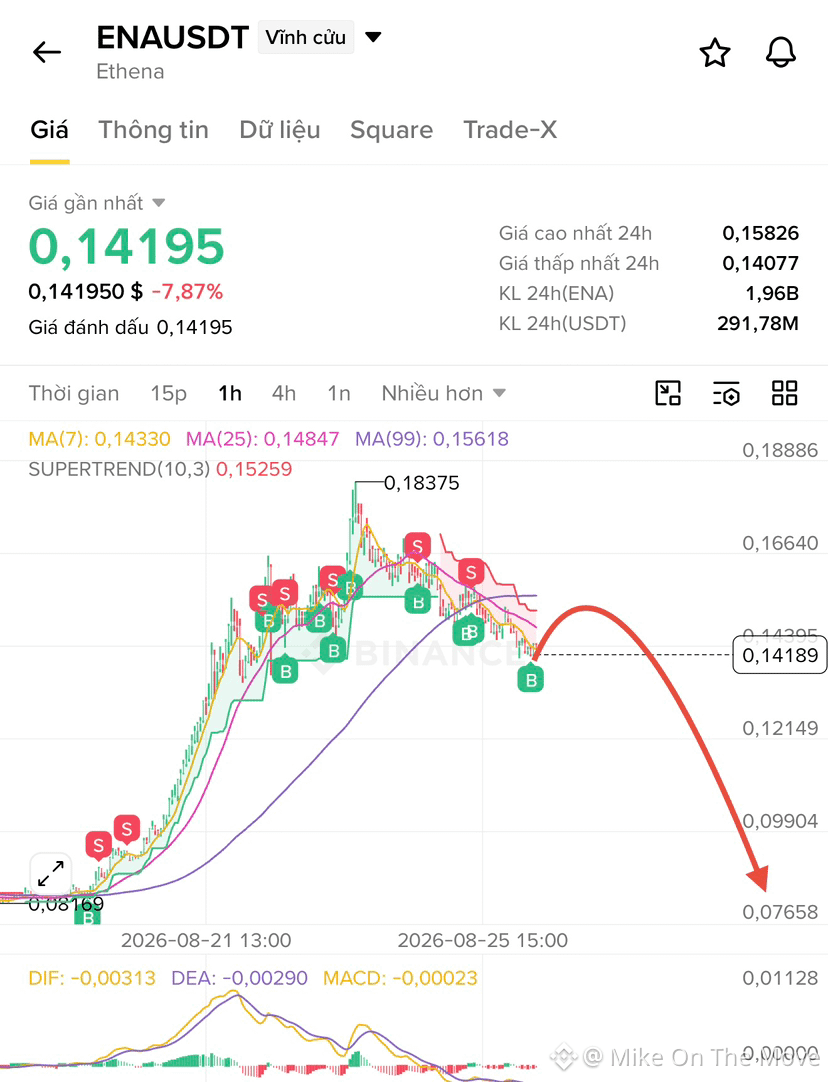Select the Thời gian chart option
The width and height of the screenshot is (828, 1082).
74,393
